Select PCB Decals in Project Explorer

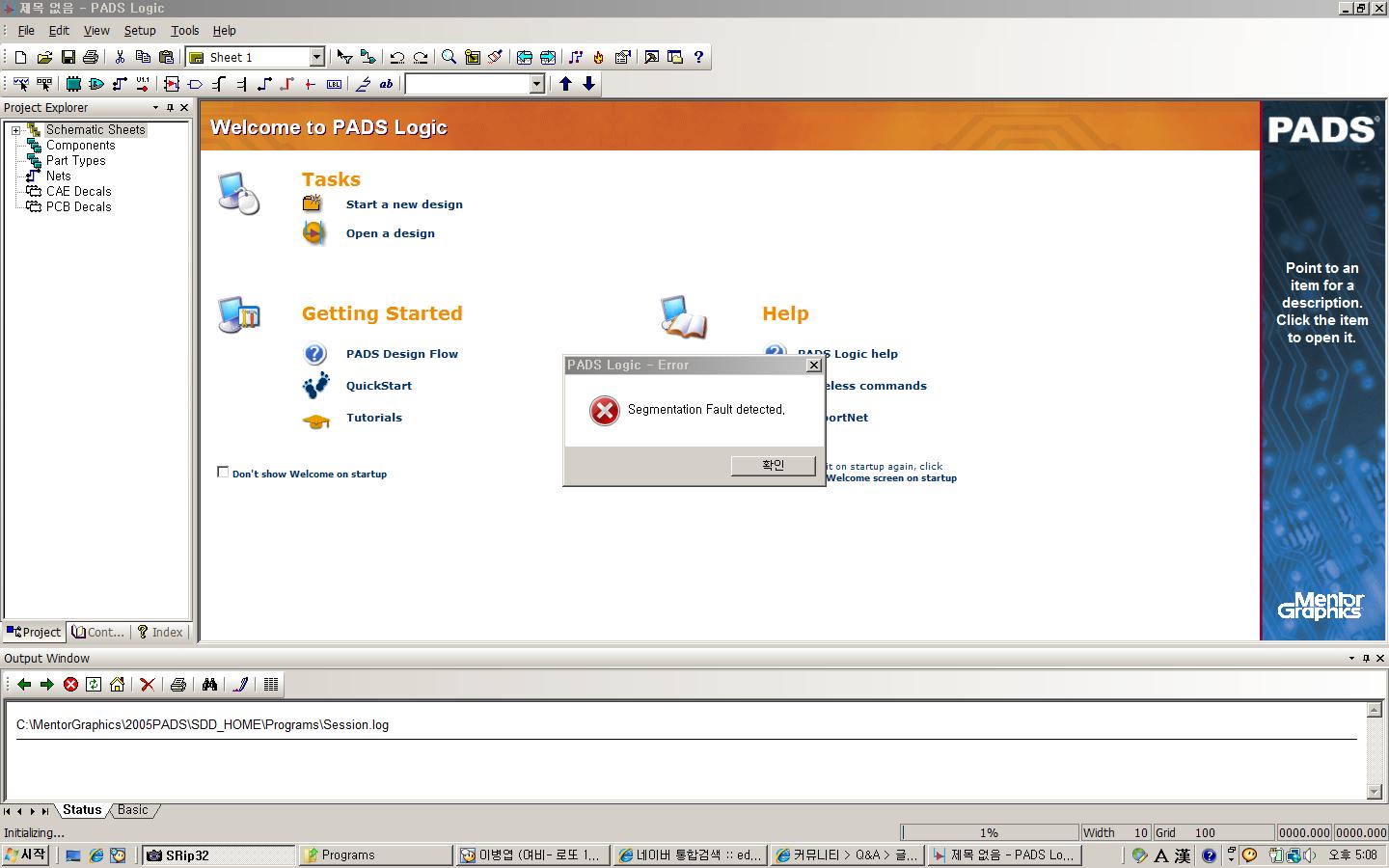coord(78,207)
